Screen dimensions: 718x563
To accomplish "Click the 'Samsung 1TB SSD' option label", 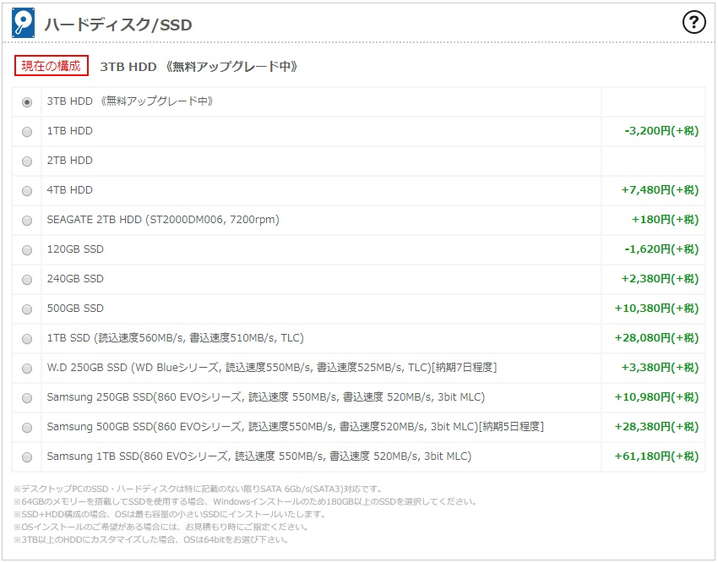I will point(259,456).
